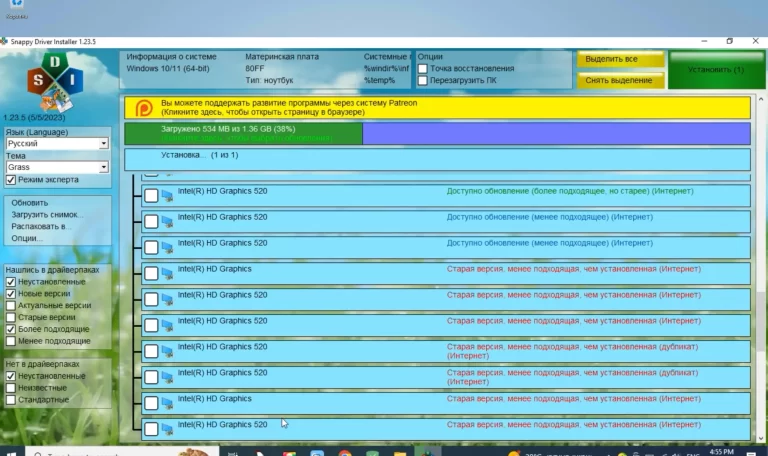Viewport: 768px width, 456px height.
Task: Open the 'Русский' language dropdown
Action: click(x=57, y=144)
